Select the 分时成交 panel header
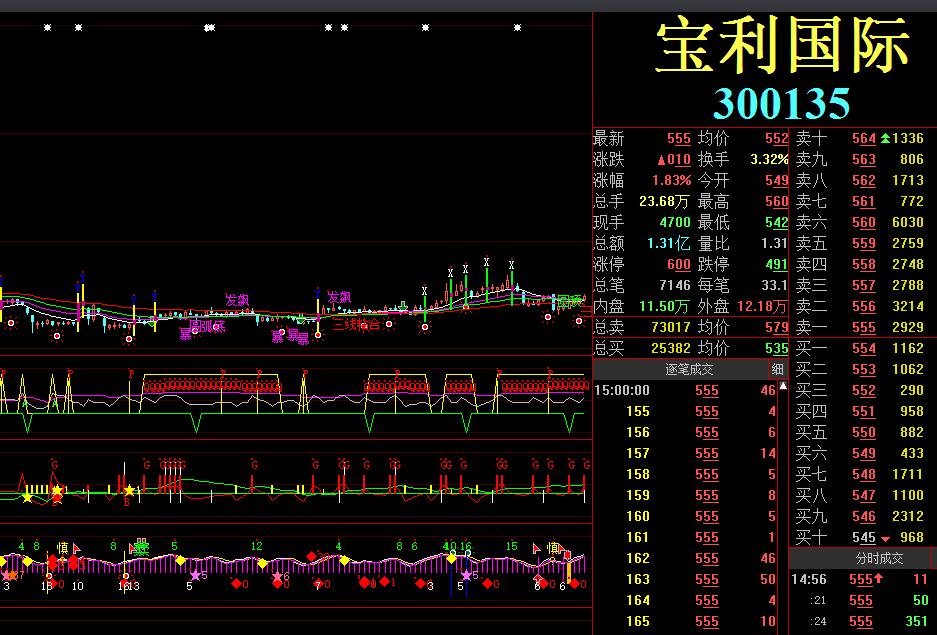 coord(879,559)
